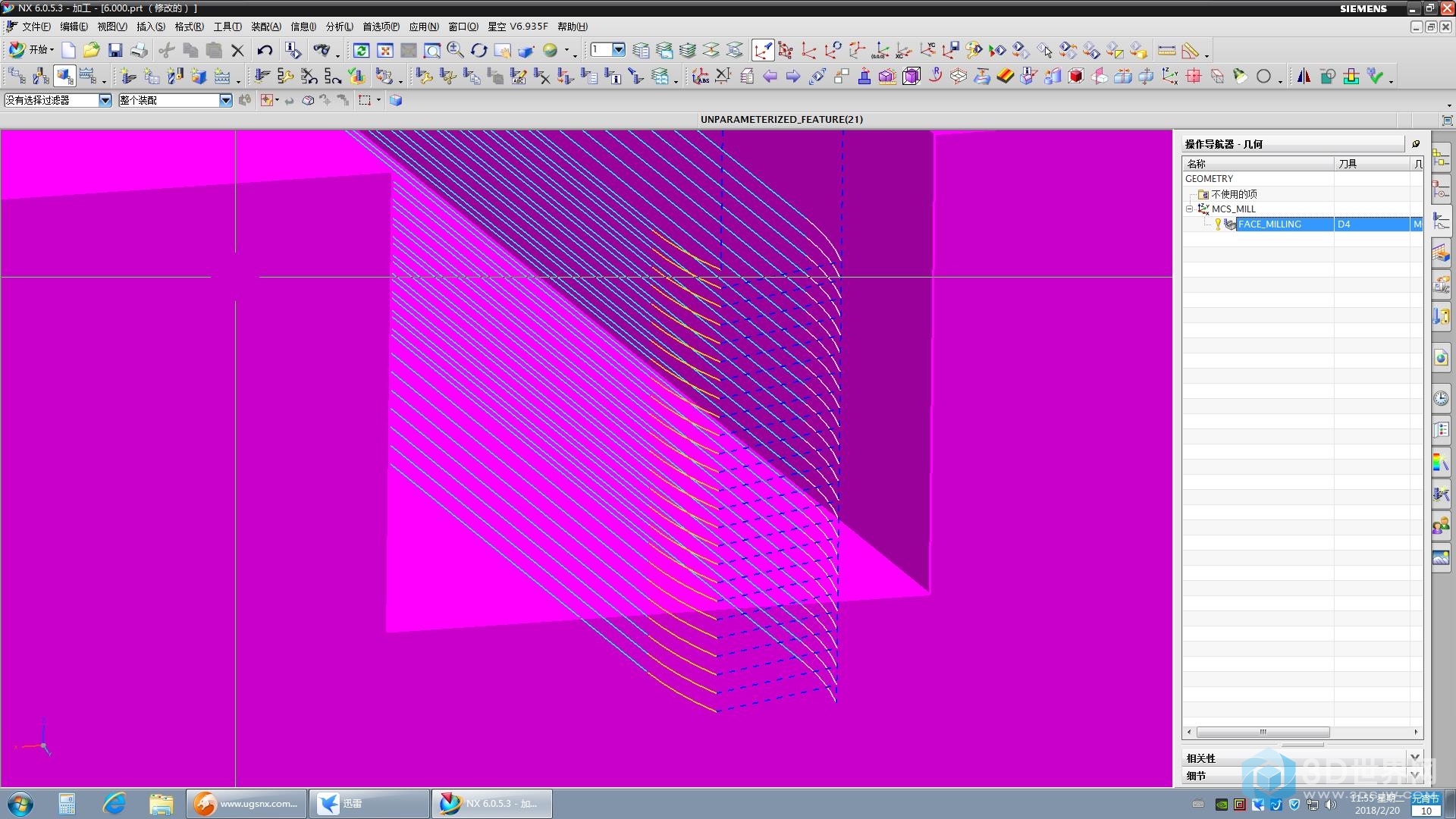Toggle the Program Order View navigator button

17,76
